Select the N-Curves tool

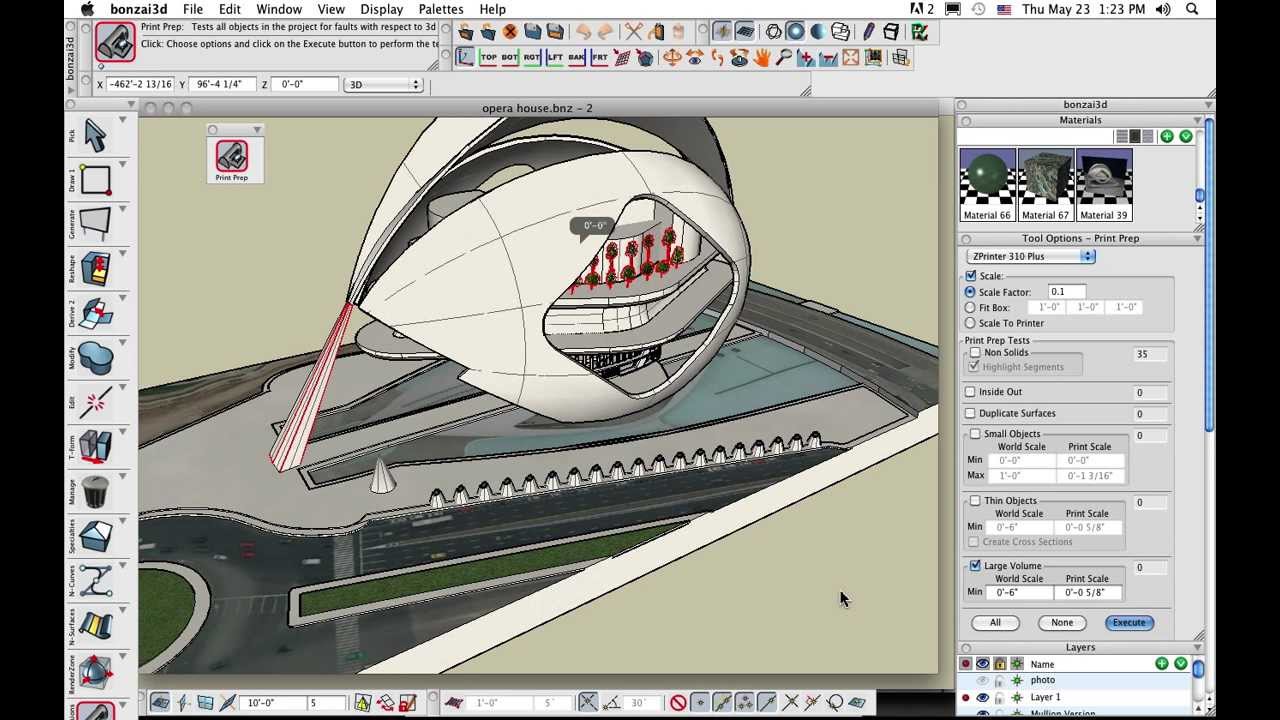pos(95,580)
